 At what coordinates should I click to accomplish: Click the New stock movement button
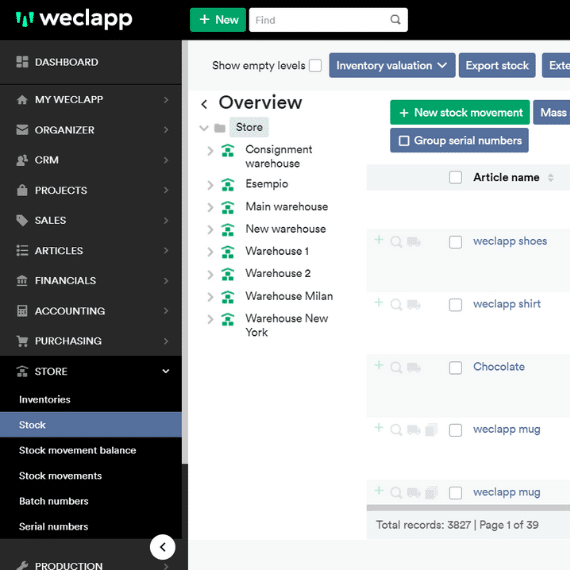point(460,112)
